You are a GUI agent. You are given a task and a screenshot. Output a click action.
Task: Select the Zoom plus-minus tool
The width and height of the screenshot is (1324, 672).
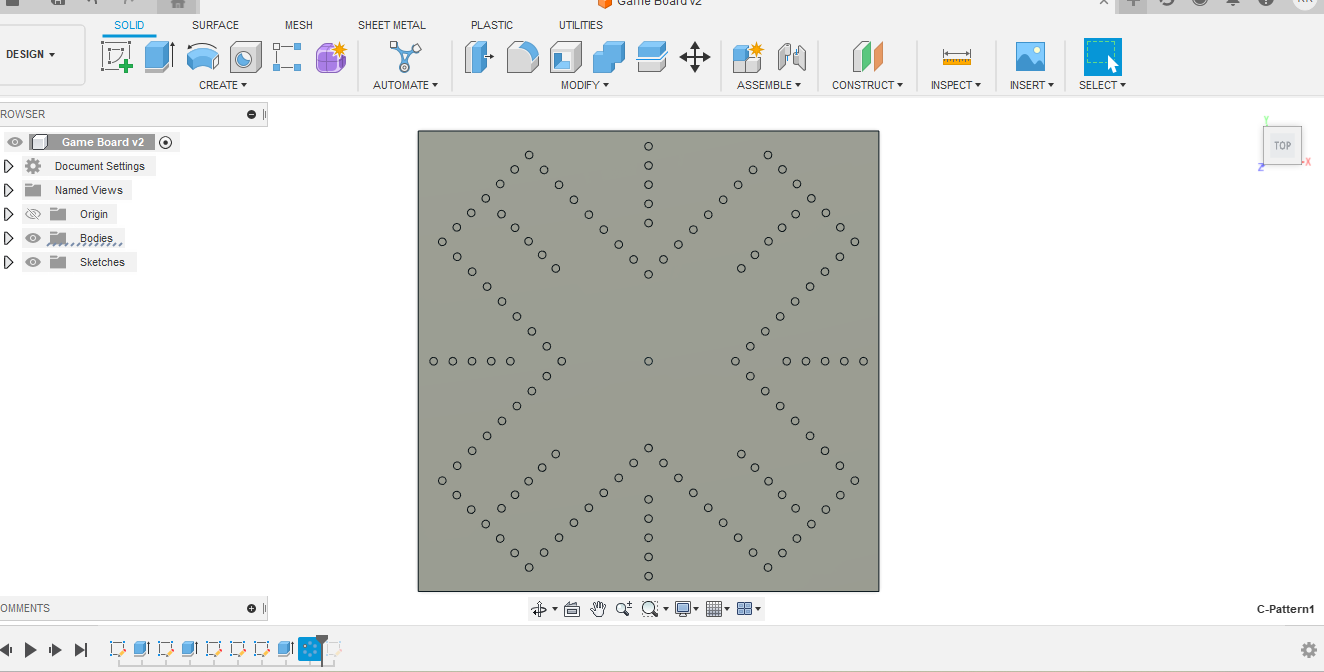624,609
